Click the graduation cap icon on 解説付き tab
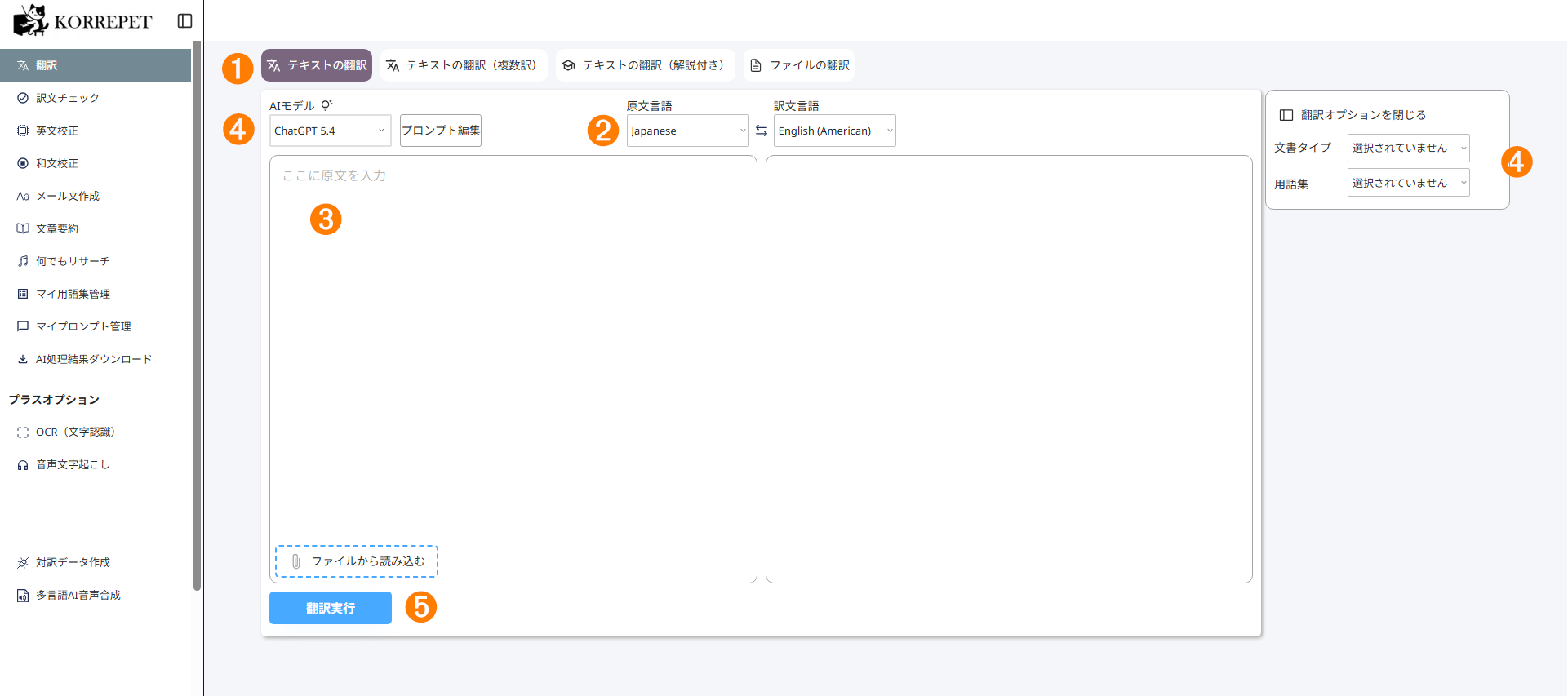 click(569, 65)
